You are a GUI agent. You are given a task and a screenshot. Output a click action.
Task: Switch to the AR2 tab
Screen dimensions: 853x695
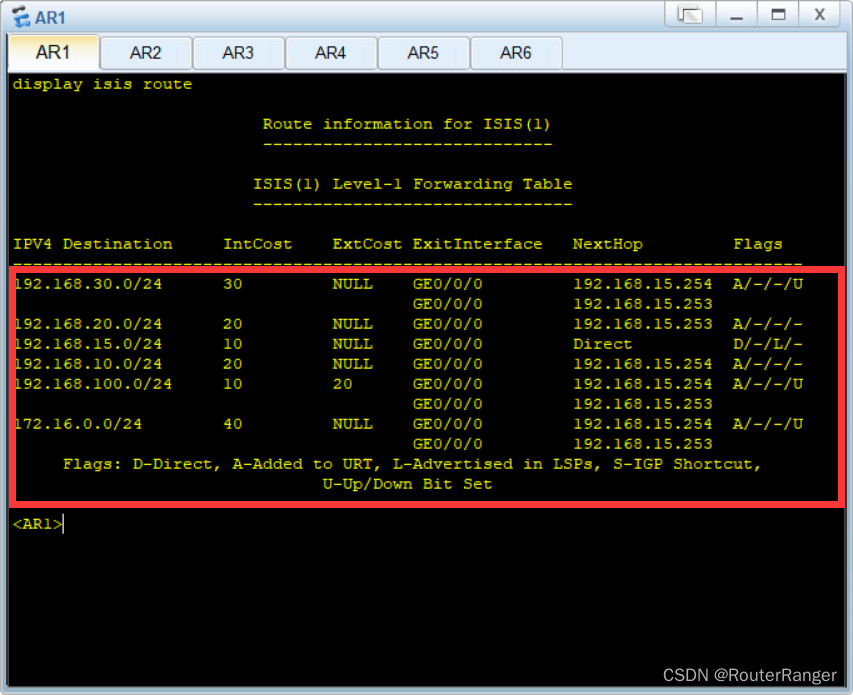point(146,53)
